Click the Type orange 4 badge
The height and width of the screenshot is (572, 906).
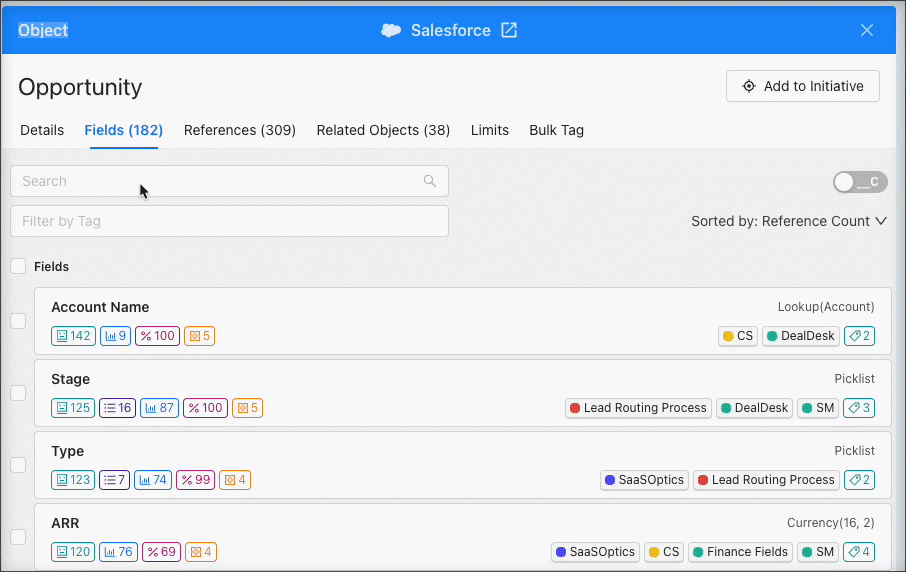pos(235,480)
